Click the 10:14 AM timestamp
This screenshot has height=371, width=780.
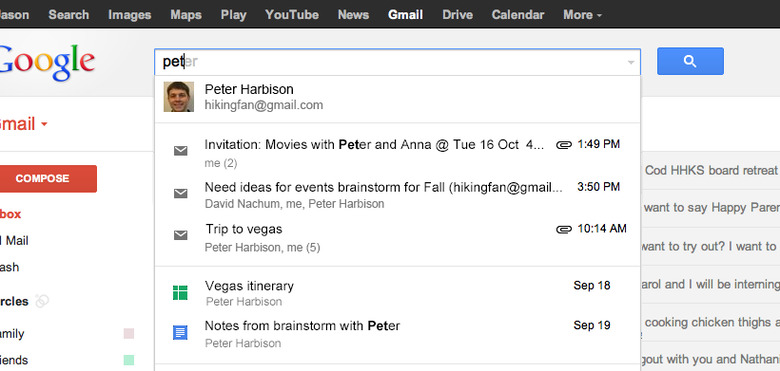coord(601,229)
